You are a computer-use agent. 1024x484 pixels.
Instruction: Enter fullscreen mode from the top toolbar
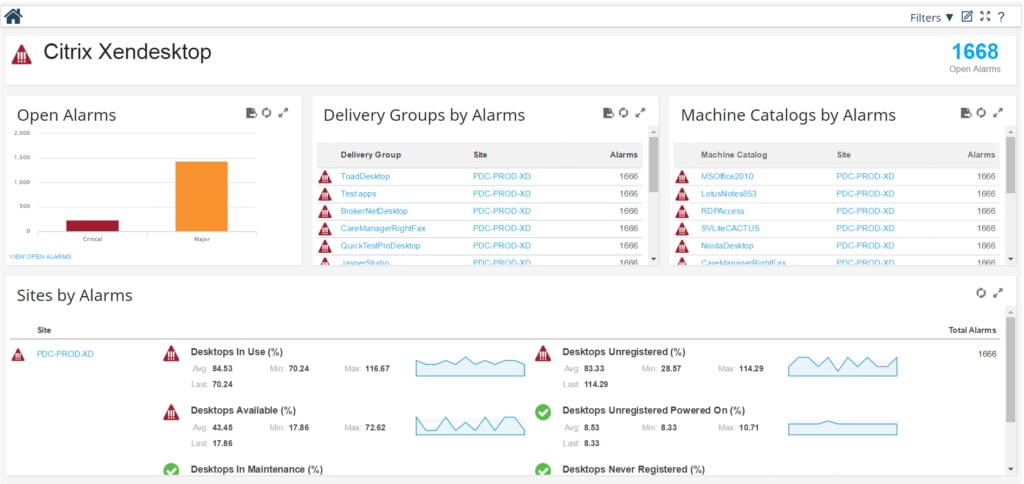pyautogui.click(x=985, y=16)
